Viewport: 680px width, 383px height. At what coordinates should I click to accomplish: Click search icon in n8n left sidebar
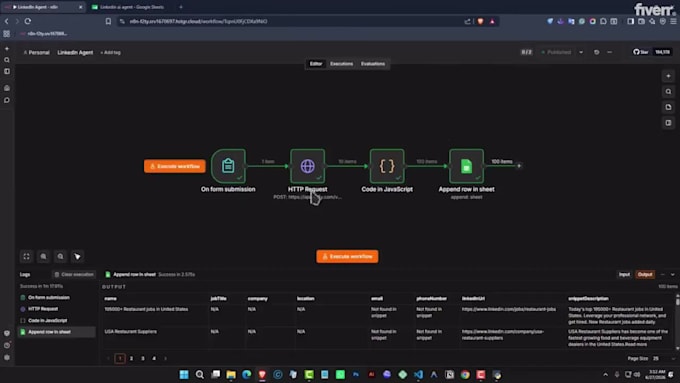pyautogui.click(x=7, y=60)
